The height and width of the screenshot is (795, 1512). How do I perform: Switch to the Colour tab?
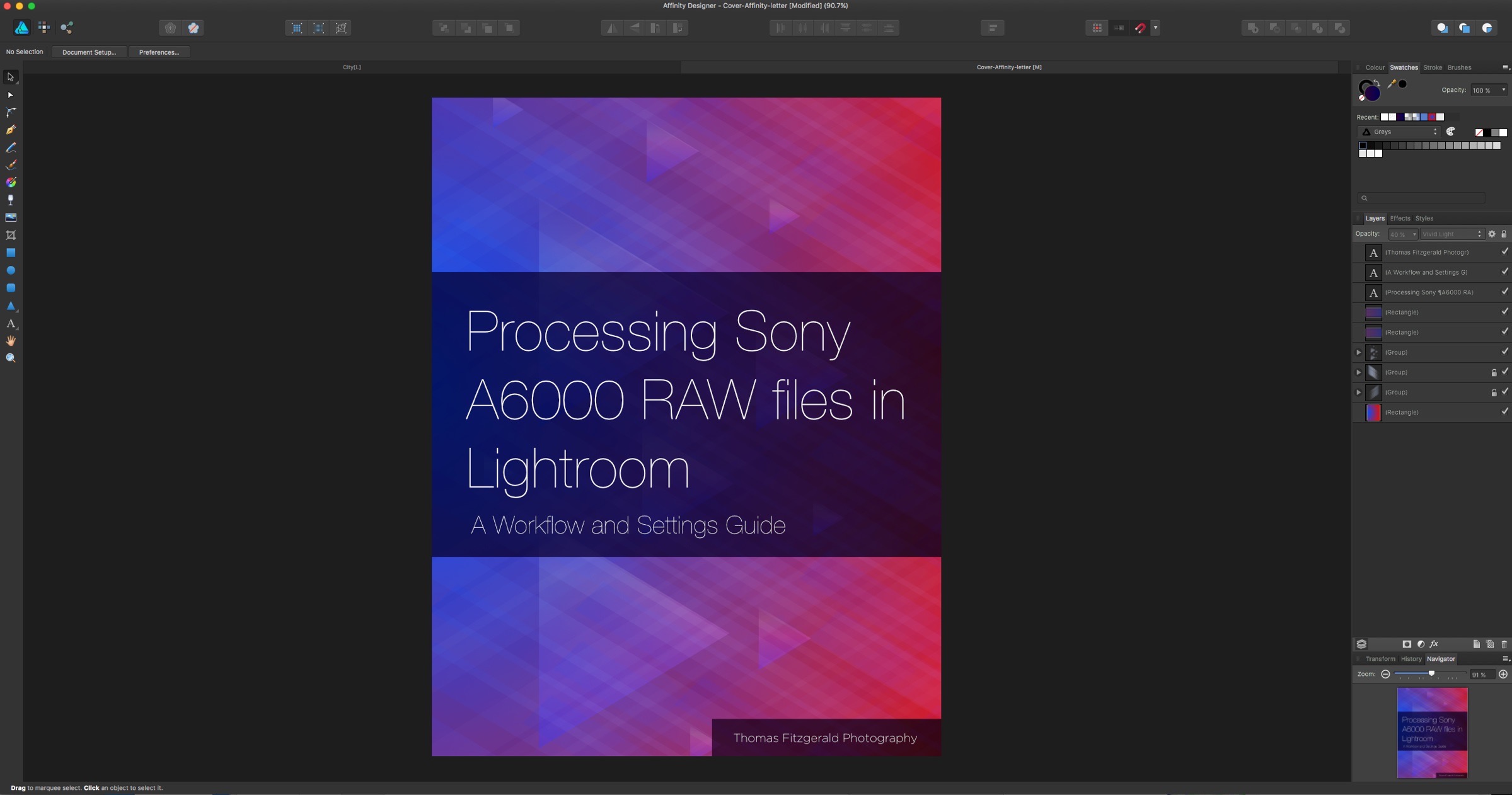[1375, 67]
